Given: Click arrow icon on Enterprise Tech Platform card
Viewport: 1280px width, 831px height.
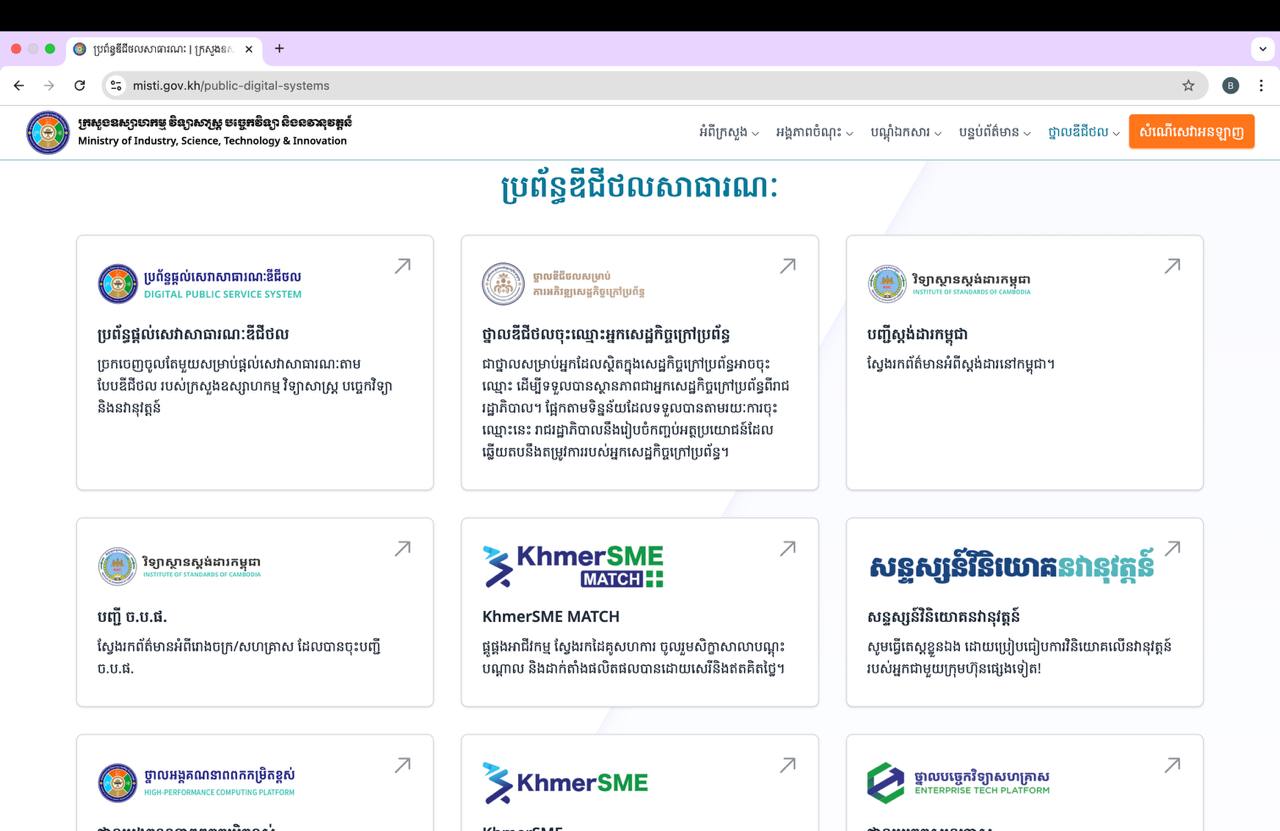Looking at the screenshot, I should [x=1172, y=765].
